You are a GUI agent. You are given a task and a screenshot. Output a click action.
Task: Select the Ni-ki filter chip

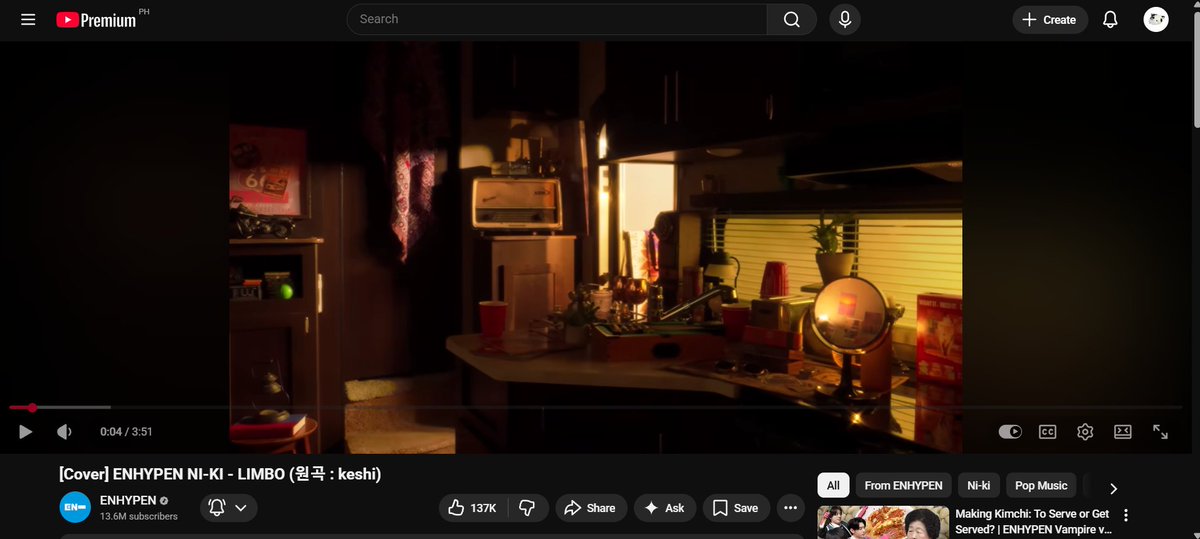[978, 485]
